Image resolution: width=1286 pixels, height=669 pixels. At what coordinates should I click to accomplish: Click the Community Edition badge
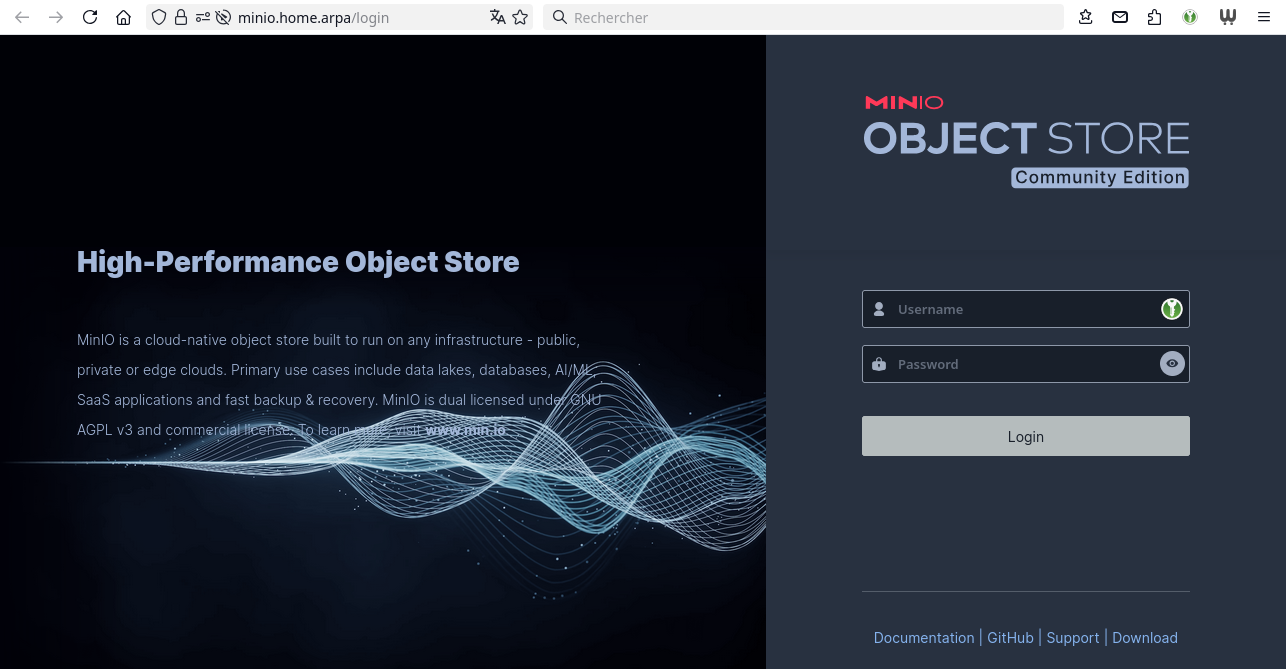coord(1100,177)
